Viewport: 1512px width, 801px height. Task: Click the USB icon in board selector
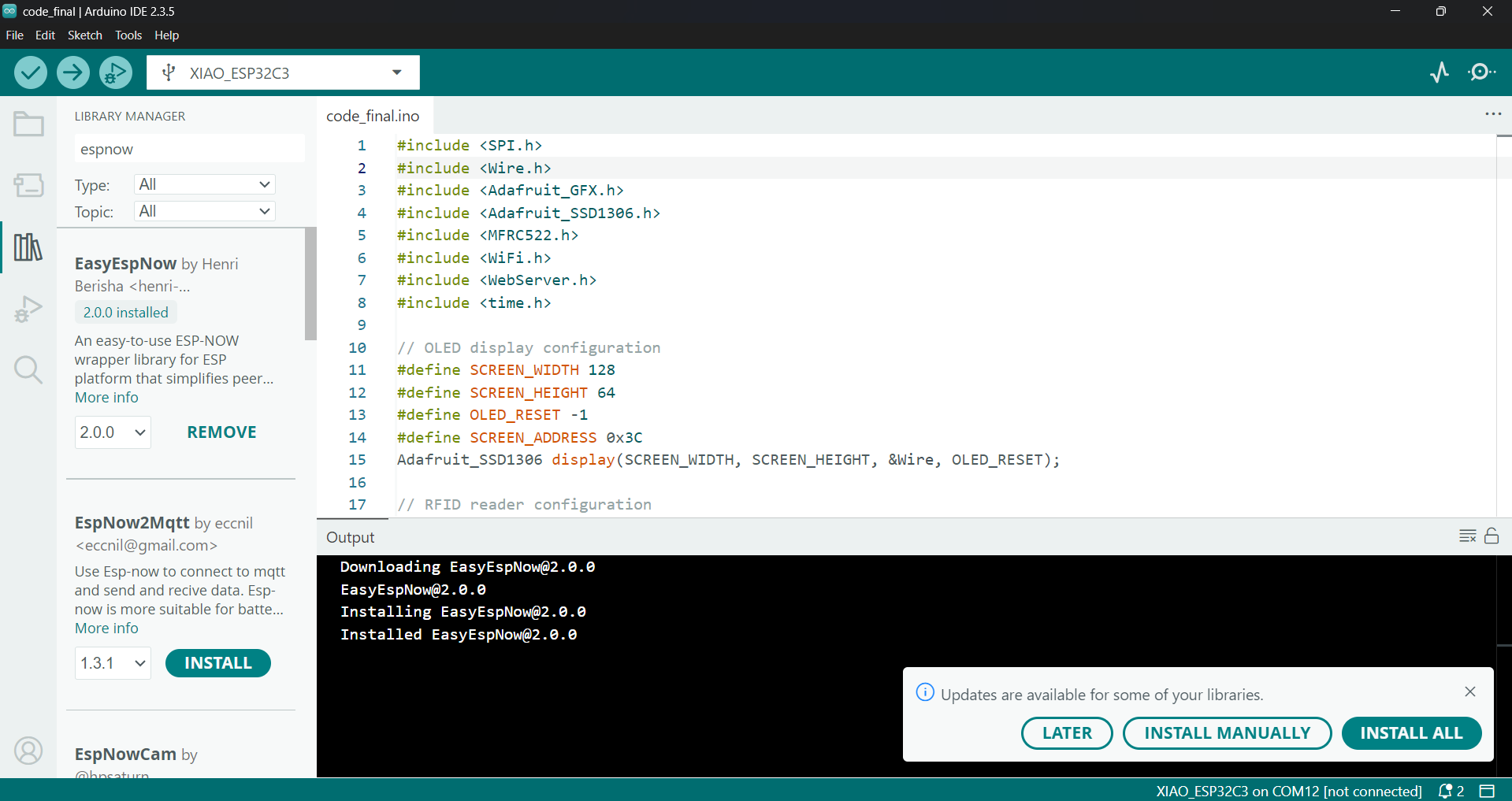168,72
